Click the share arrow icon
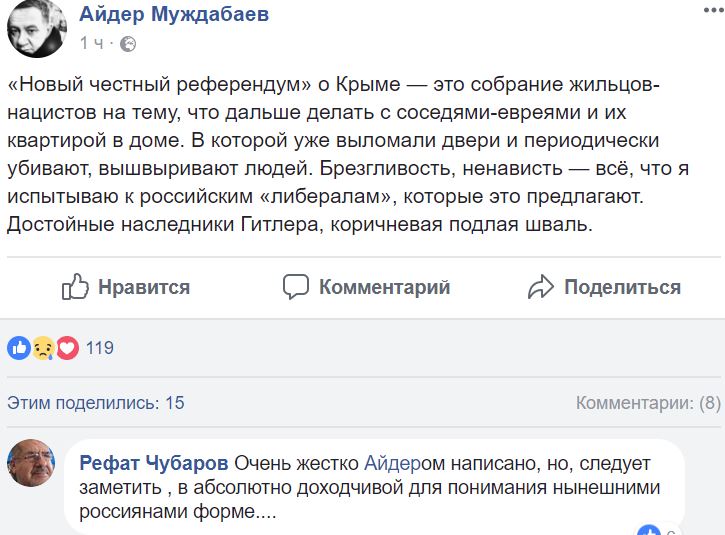The height and width of the screenshot is (535, 725). click(541, 287)
